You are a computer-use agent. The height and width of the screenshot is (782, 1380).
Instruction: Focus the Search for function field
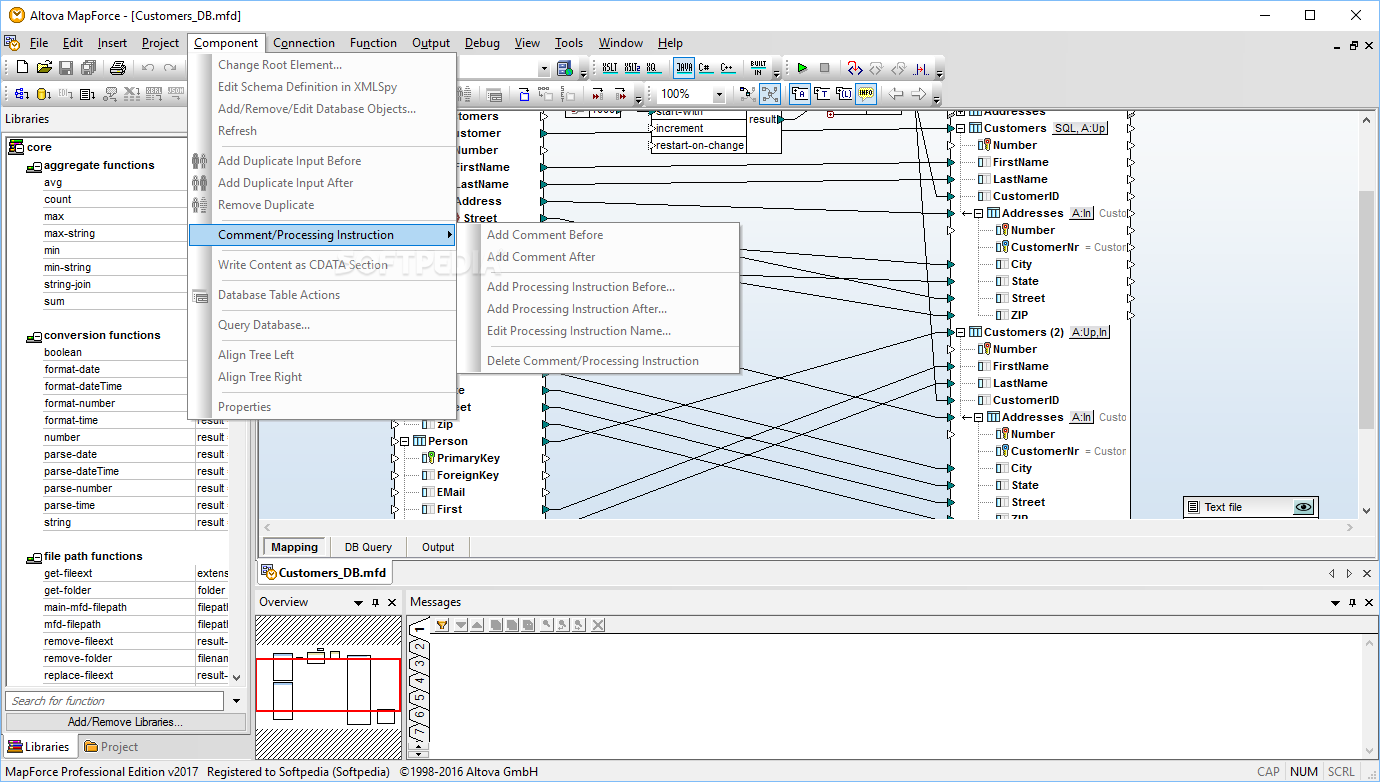116,701
